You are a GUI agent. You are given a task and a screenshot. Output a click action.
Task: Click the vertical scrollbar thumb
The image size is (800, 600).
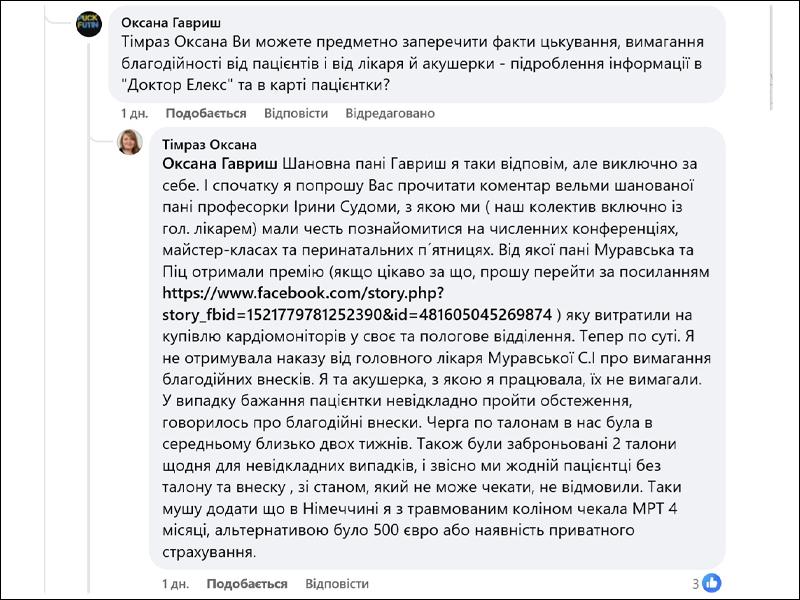coord(771,57)
